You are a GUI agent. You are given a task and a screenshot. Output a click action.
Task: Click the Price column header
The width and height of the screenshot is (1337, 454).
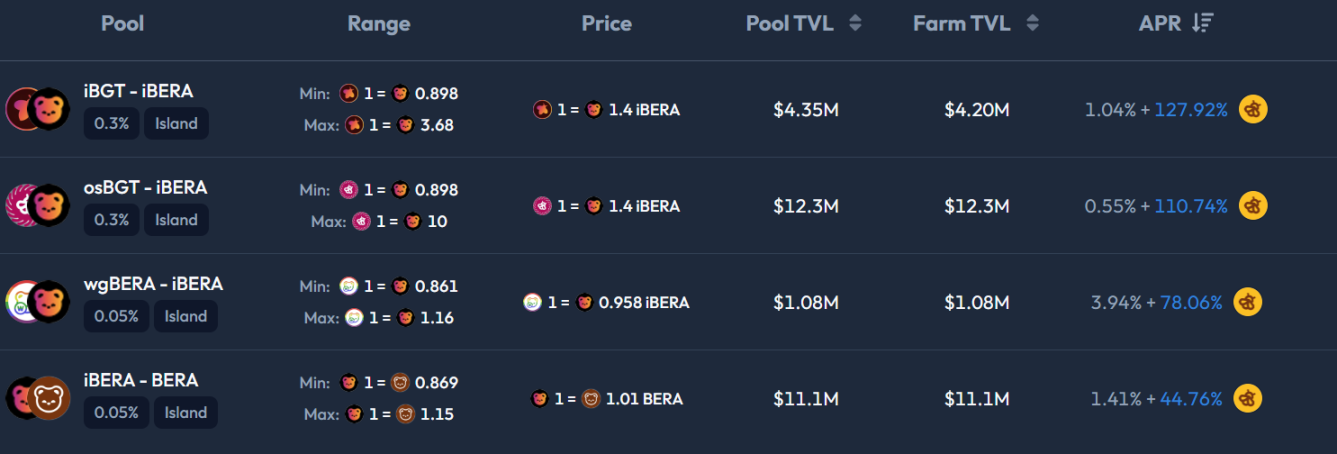coord(606,23)
